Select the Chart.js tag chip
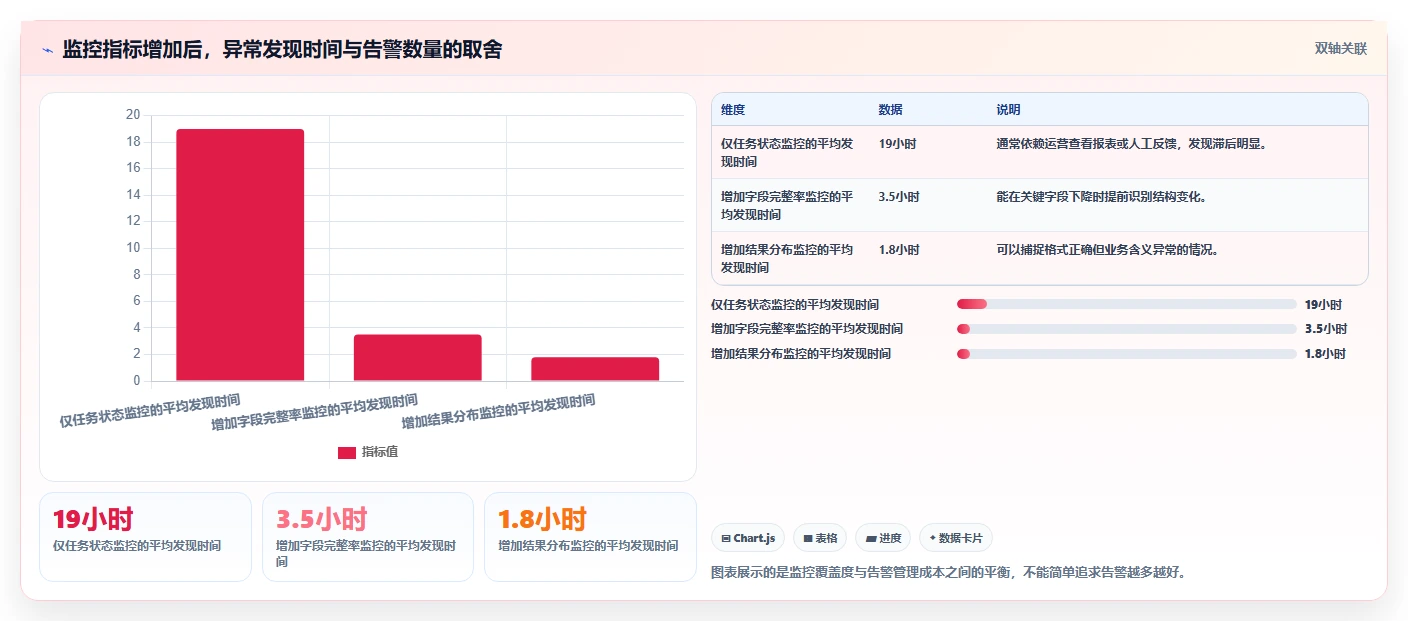Screen dimensions: 1408x621 (x=748, y=538)
